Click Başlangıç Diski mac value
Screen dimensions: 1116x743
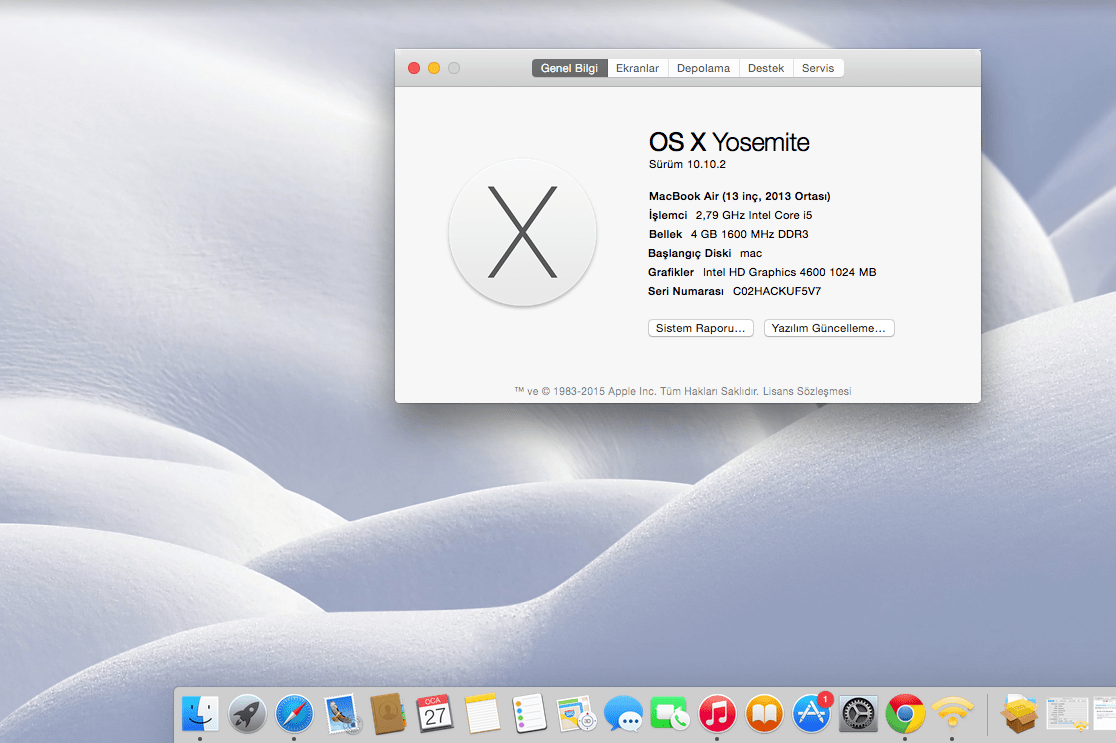point(751,253)
